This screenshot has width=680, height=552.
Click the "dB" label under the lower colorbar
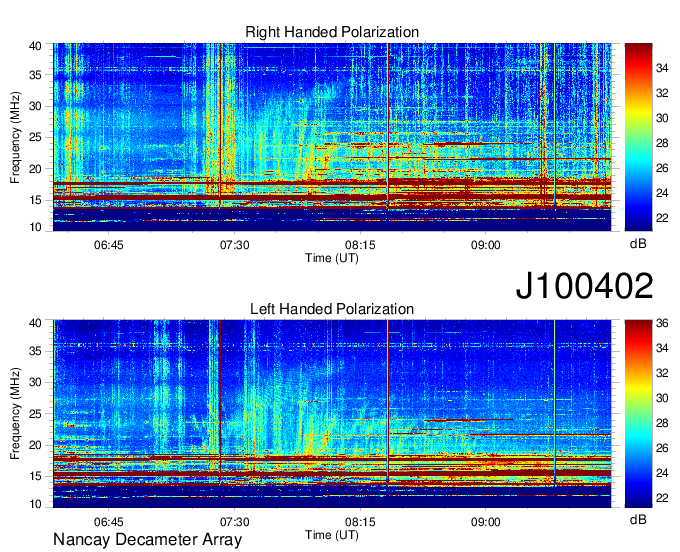pos(638,520)
